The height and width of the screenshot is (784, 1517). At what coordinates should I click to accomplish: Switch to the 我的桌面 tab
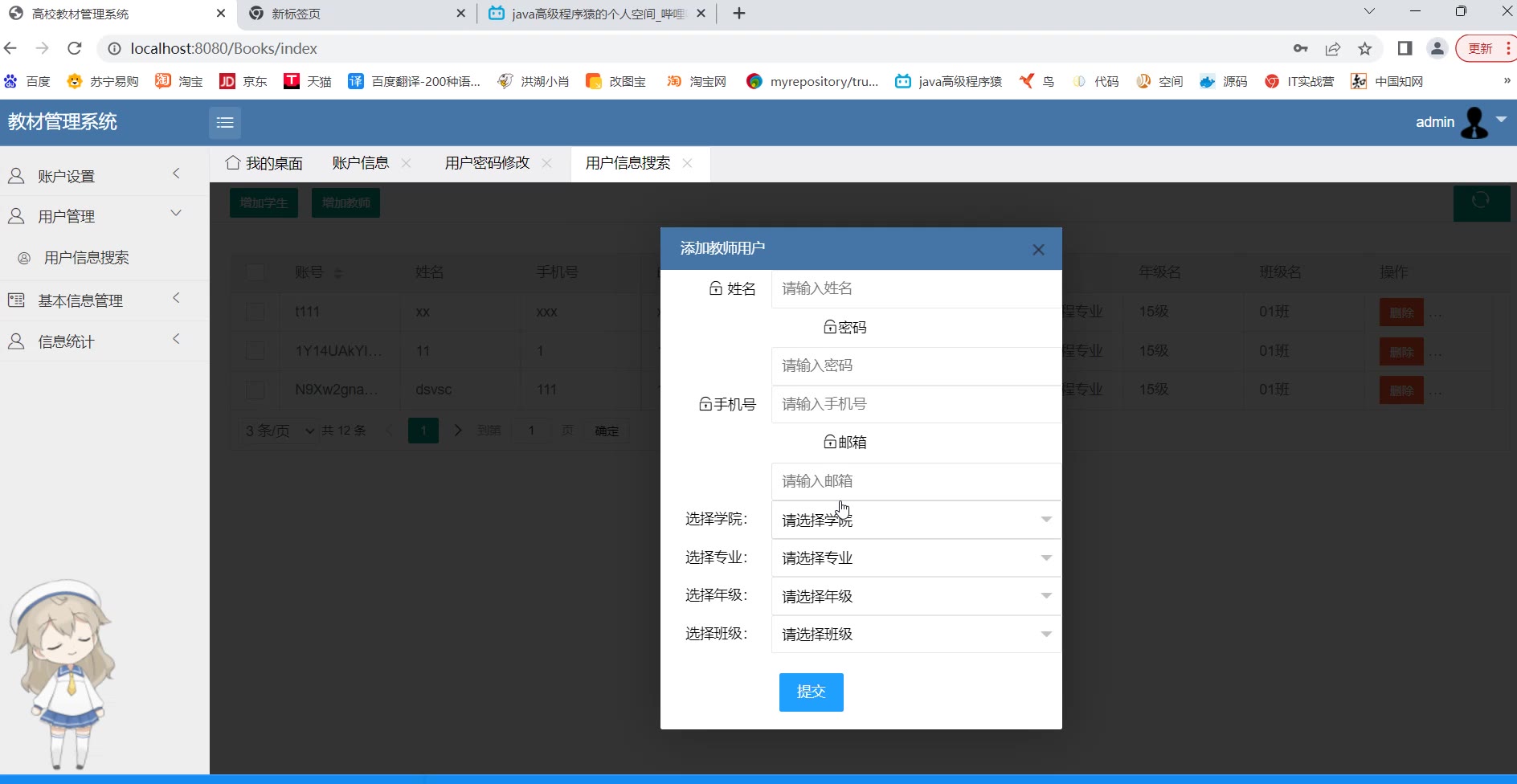pos(264,163)
